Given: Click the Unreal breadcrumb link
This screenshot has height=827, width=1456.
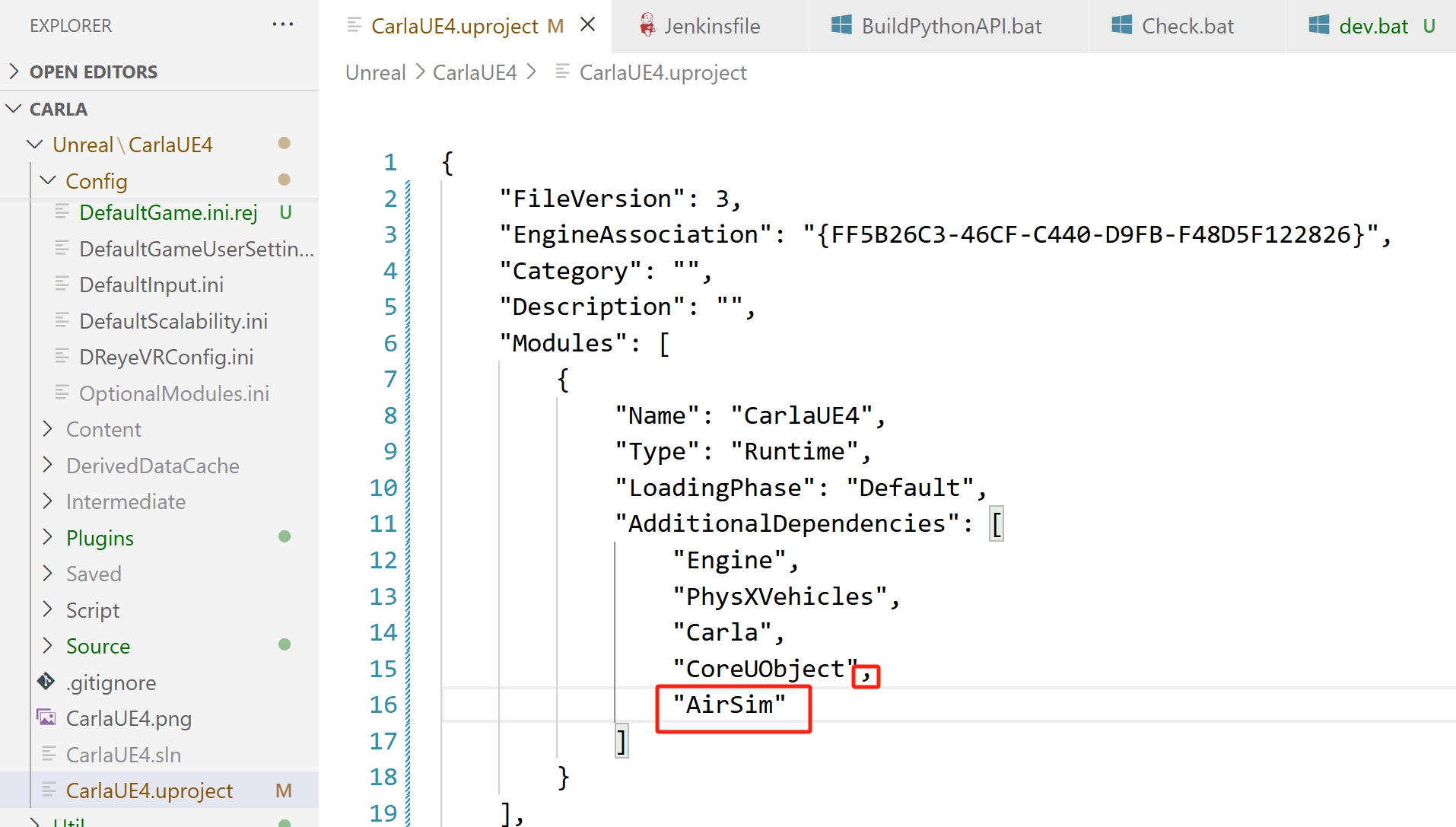Looking at the screenshot, I should [375, 72].
